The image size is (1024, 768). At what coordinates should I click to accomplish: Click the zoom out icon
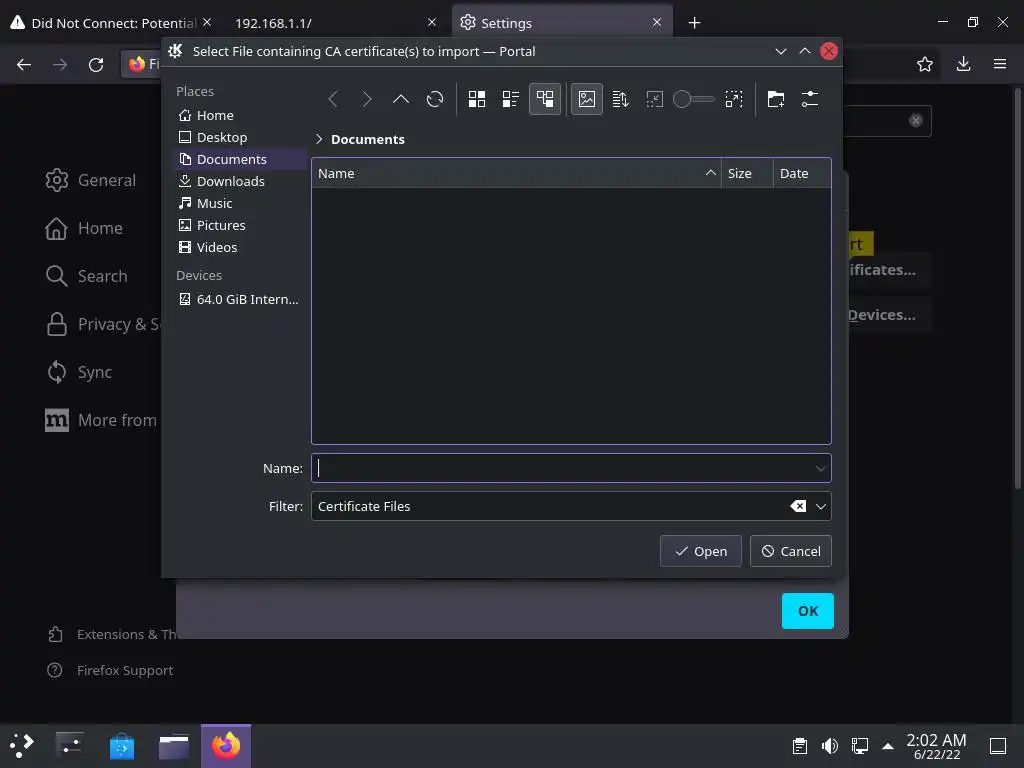click(654, 99)
